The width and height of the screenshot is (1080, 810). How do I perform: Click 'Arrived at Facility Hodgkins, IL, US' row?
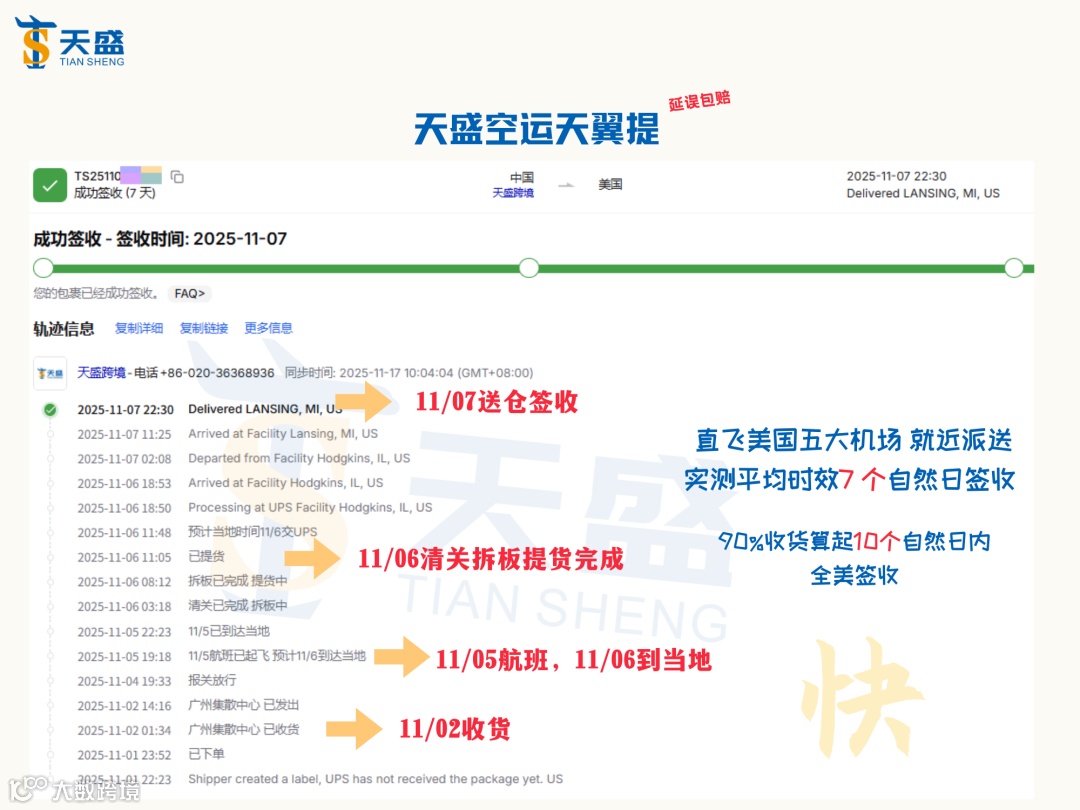click(286, 484)
